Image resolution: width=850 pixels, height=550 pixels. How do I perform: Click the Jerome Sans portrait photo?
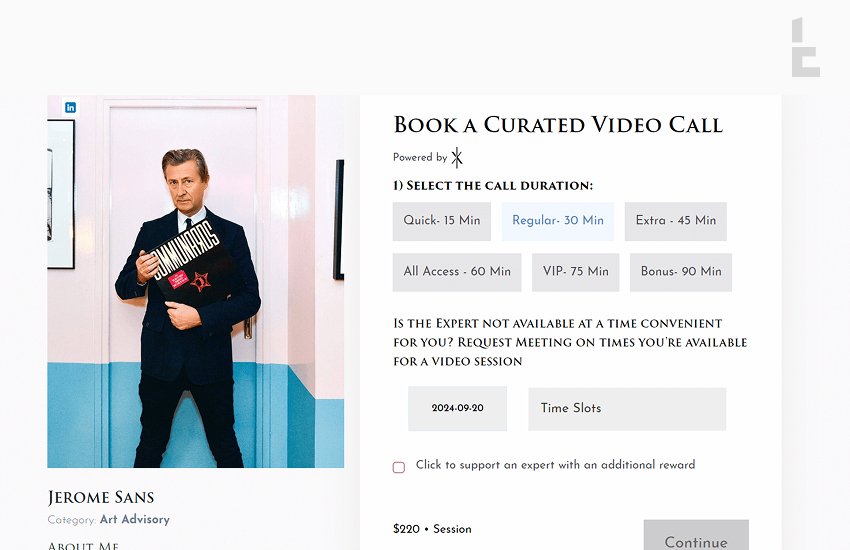click(x=196, y=281)
